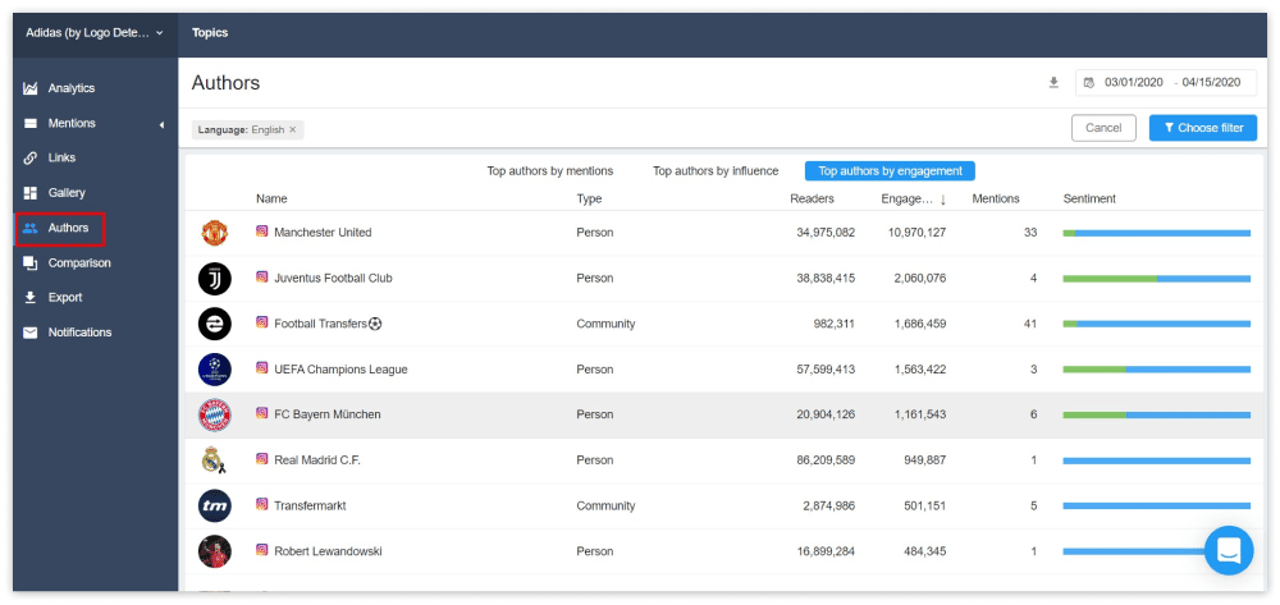The width and height of the screenshot is (1280, 605).
Task: Click the Notifications envelope icon
Action: coord(30,333)
